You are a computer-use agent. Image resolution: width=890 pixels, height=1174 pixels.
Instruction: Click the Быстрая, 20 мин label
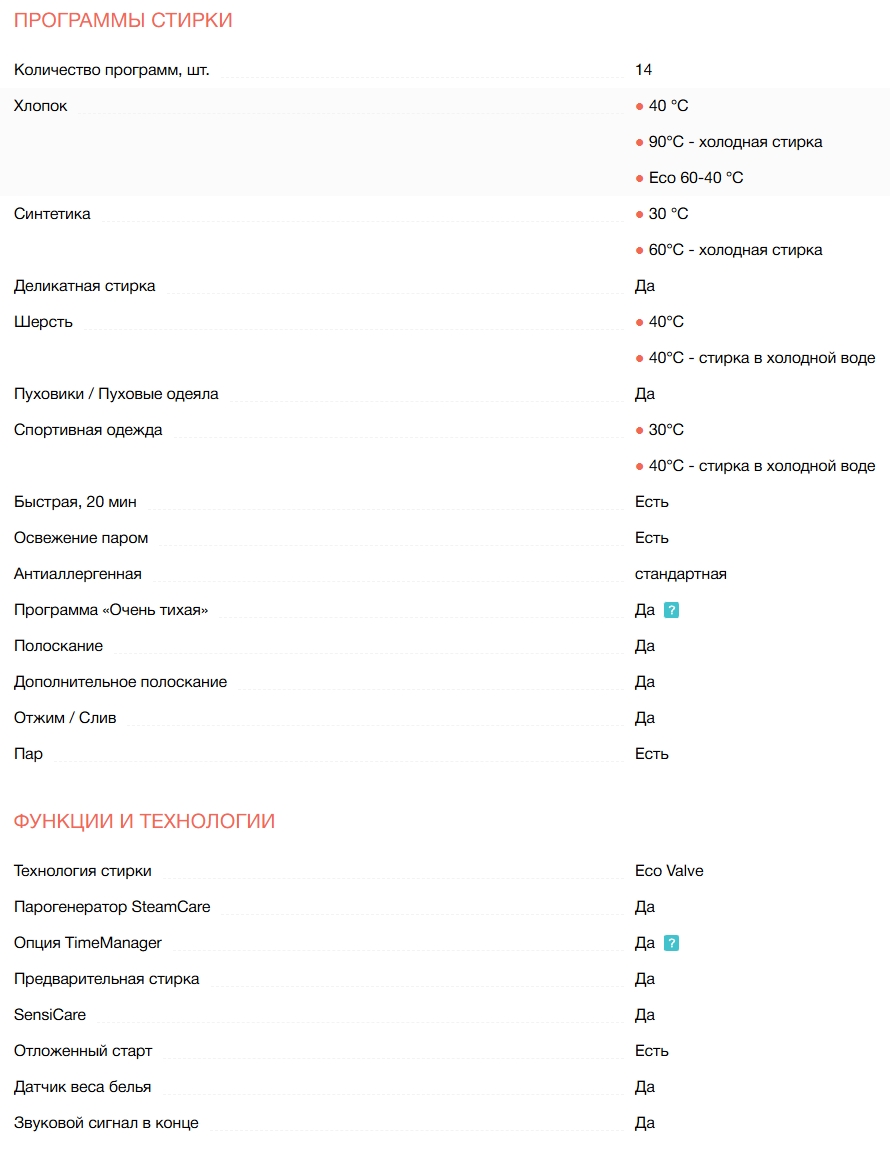click(75, 502)
